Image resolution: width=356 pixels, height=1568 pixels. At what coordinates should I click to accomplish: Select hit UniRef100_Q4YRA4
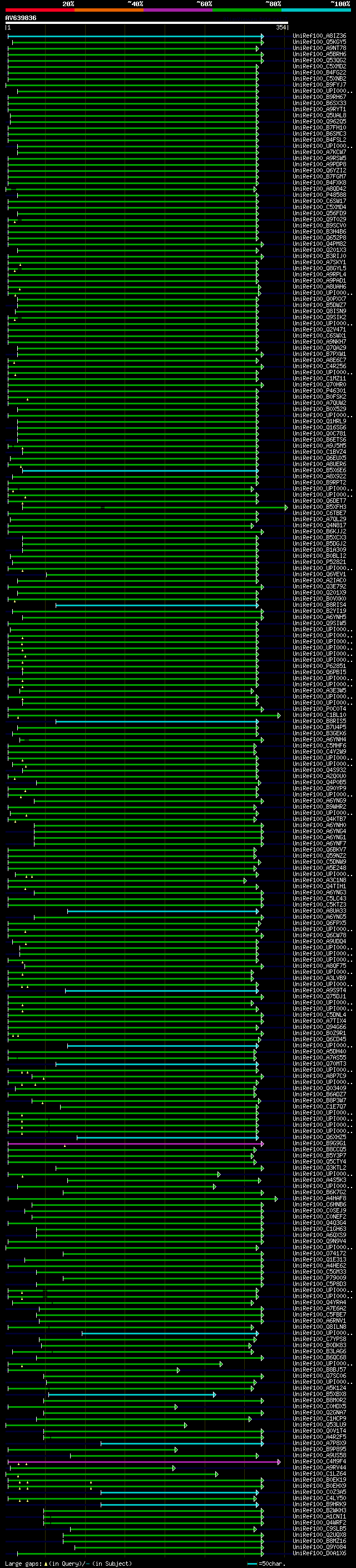point(319,1303)
